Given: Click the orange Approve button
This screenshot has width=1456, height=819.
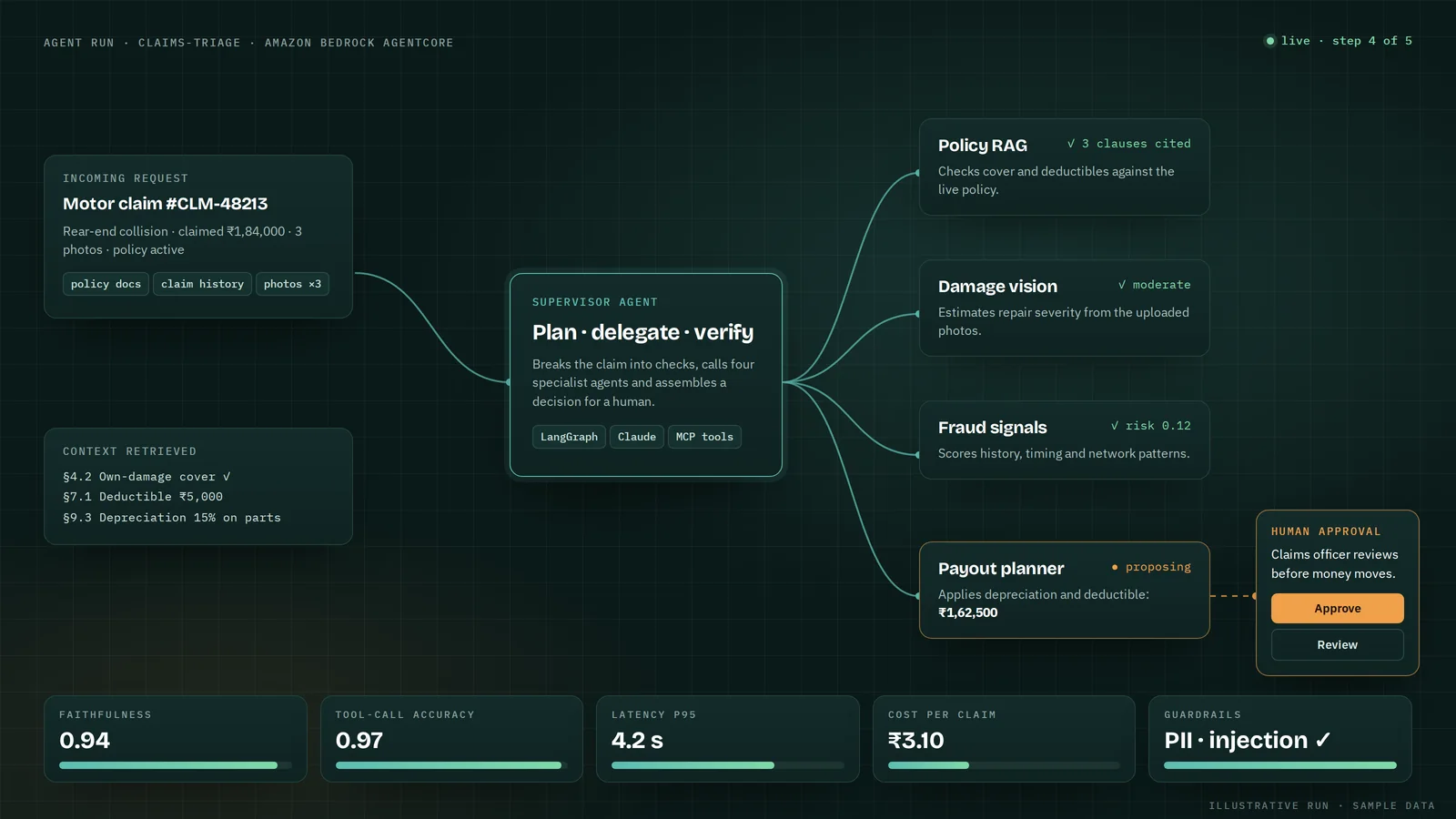Looking at the screenshot, I should [x=1337, y=608].
